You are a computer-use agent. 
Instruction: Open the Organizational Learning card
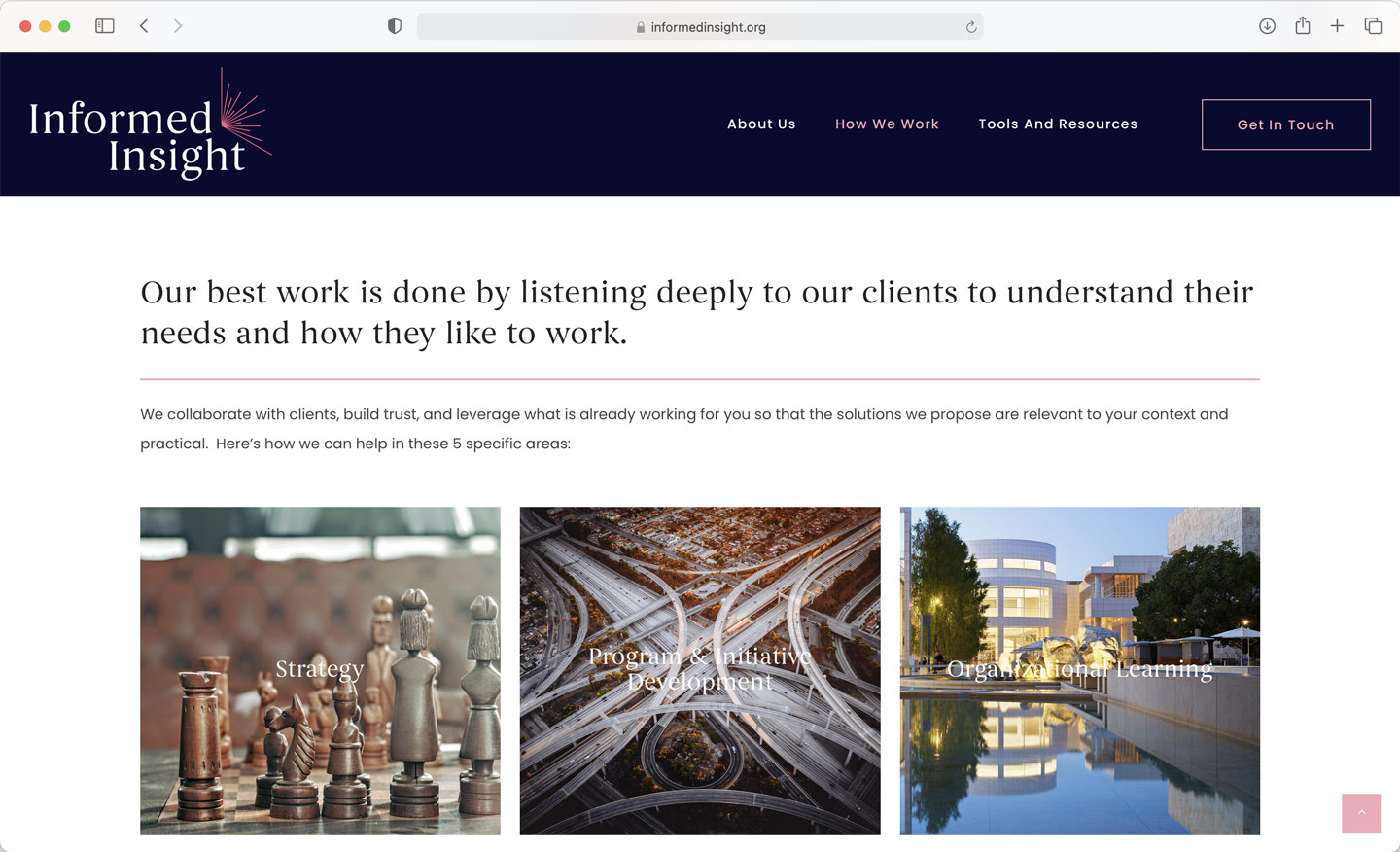click(x=1079, y=670)
